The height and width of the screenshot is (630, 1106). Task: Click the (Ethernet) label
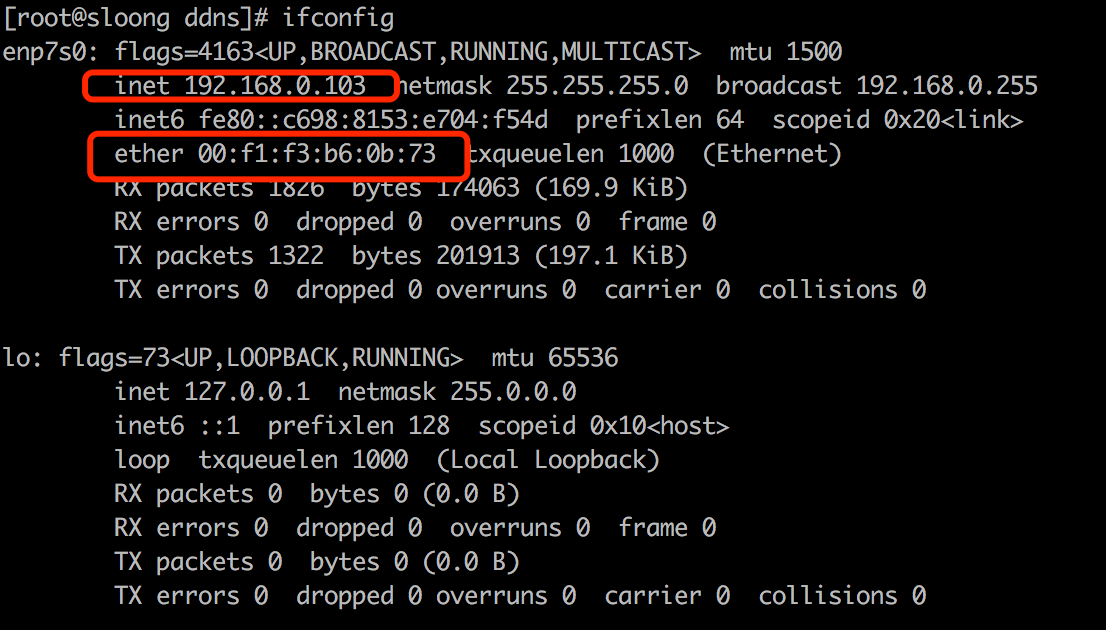pyautogui.click(x=772, y=154)
